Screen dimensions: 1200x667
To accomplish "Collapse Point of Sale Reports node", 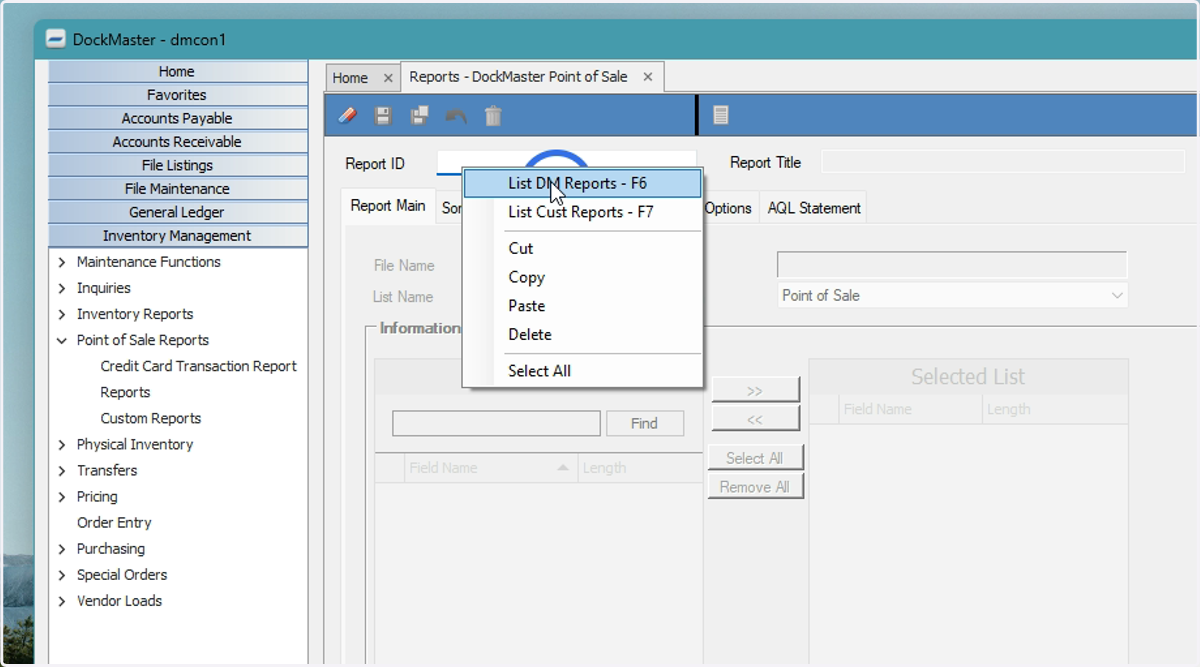I will [x=62, y=340].
